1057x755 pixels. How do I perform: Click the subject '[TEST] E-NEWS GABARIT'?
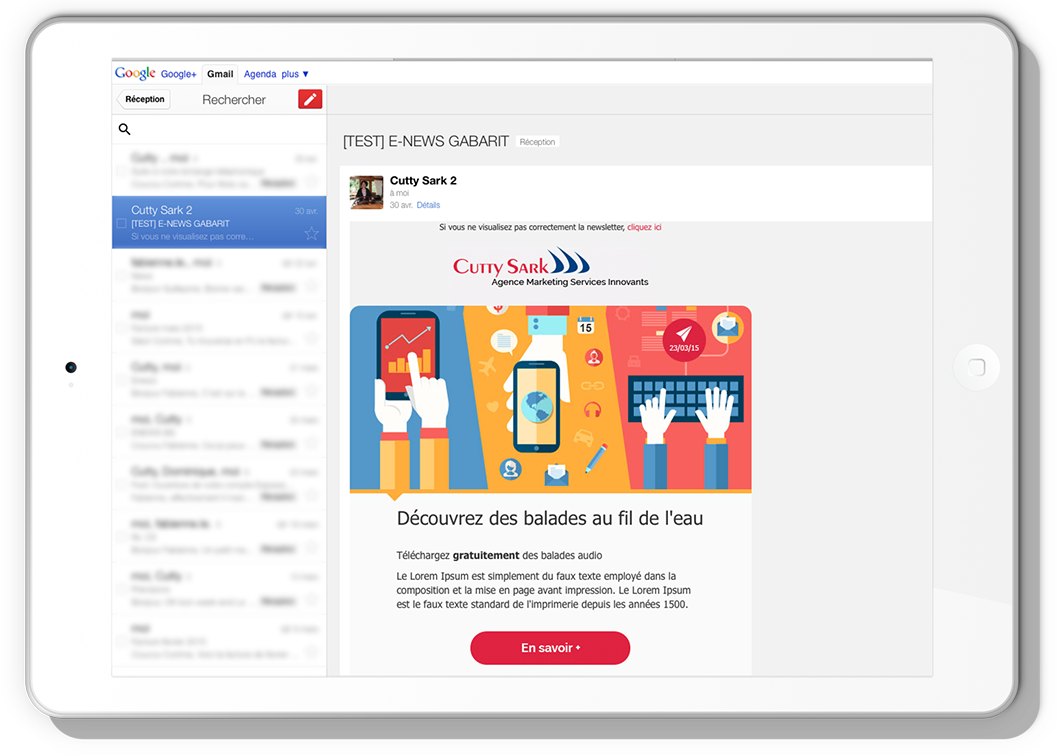click(x=426, y=142)
